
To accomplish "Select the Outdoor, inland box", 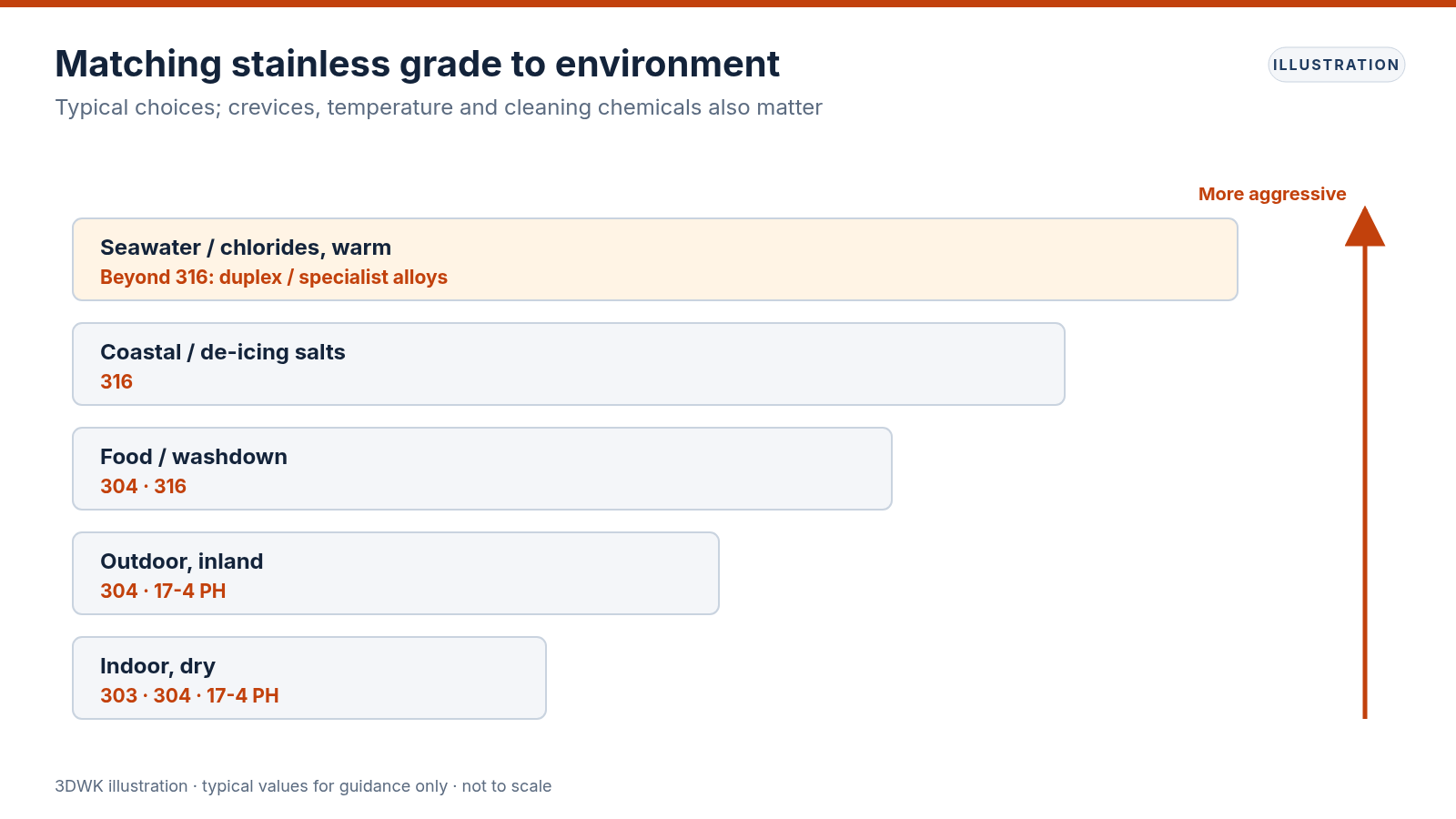I will click(x=396, y=573).
